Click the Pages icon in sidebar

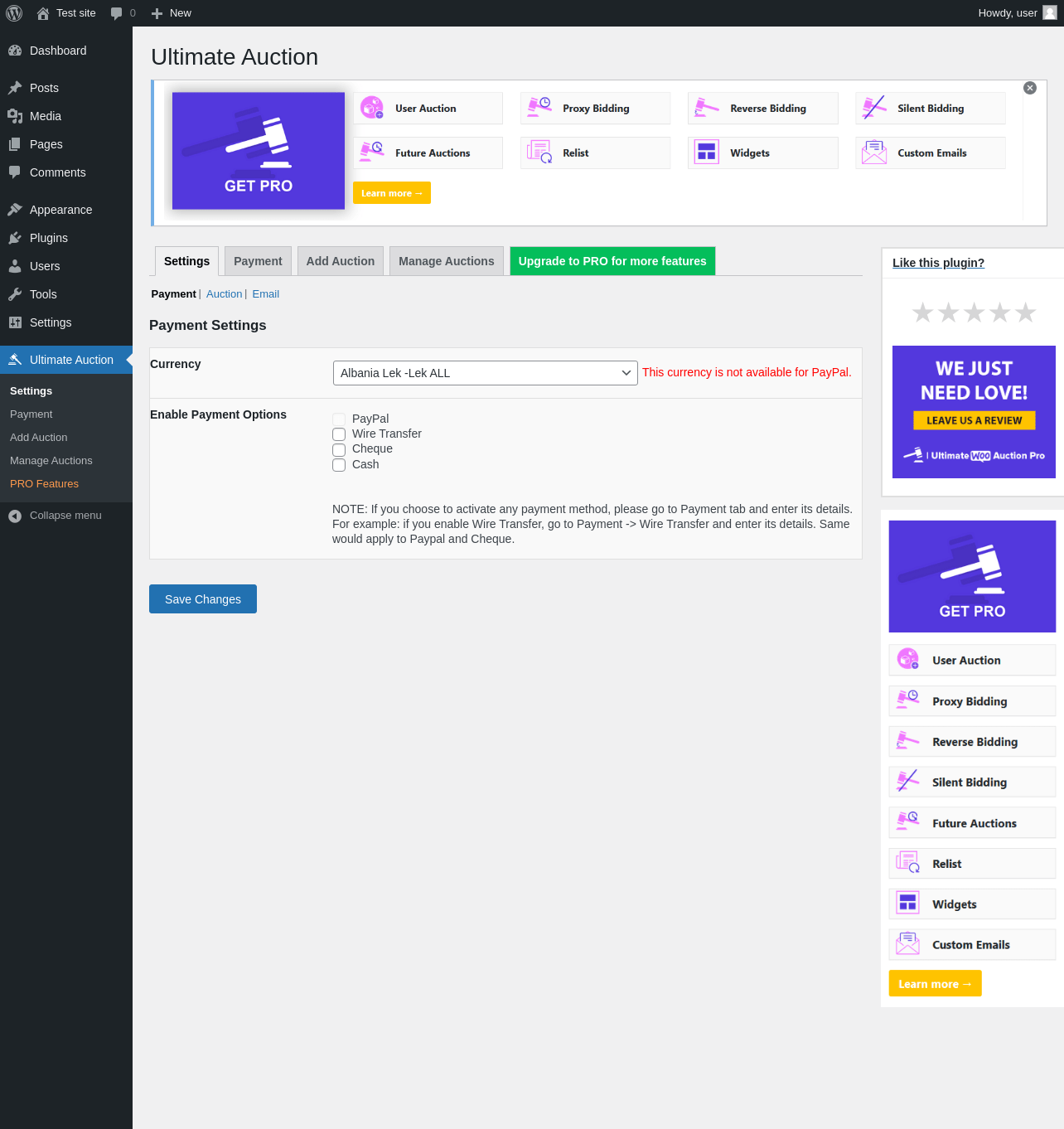15,144
